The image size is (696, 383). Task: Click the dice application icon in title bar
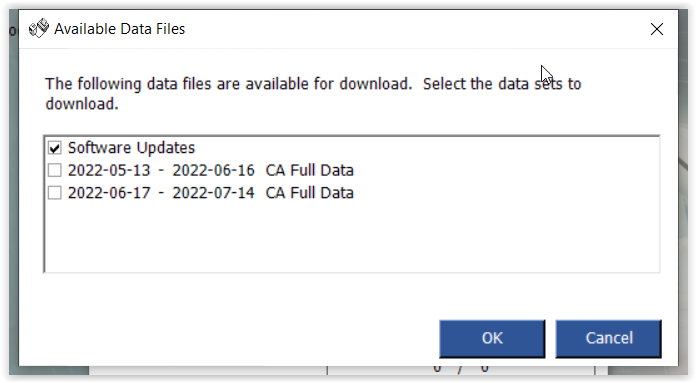(x=39, y=29)
